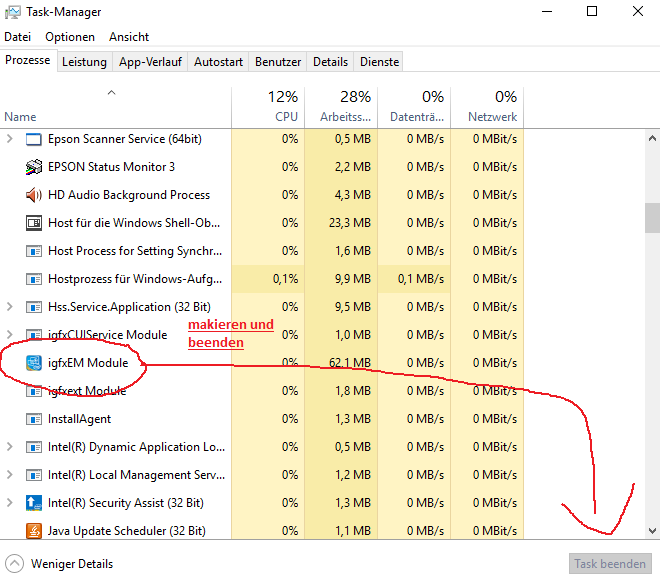The image size is (660, 585).
Task: Click the Epson Scanner Service process icon
Action: click(x=33, y=139)
